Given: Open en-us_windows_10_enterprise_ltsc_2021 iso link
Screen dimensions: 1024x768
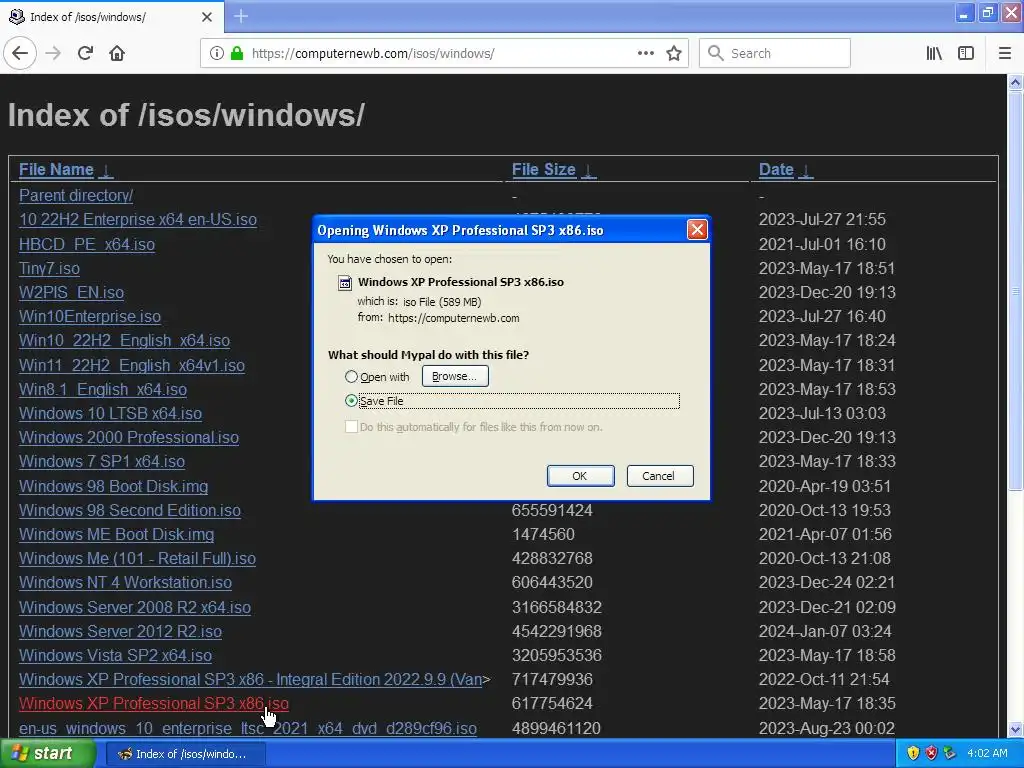Looking at the screenshot, I should click(x=248, y=728).
